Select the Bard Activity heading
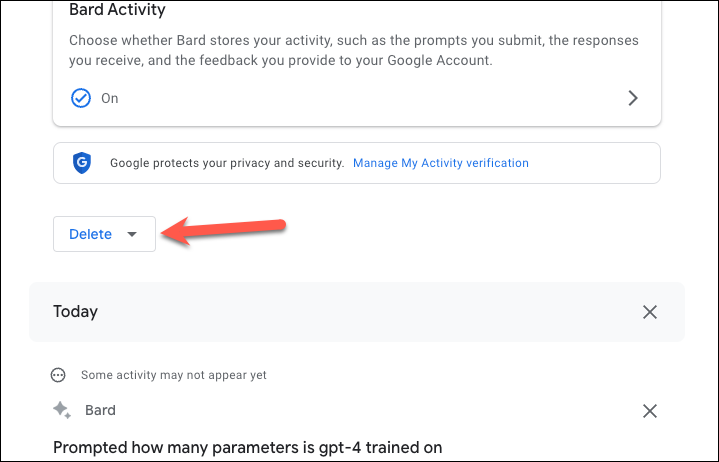The image size is (719, 462). pos(117,9)
